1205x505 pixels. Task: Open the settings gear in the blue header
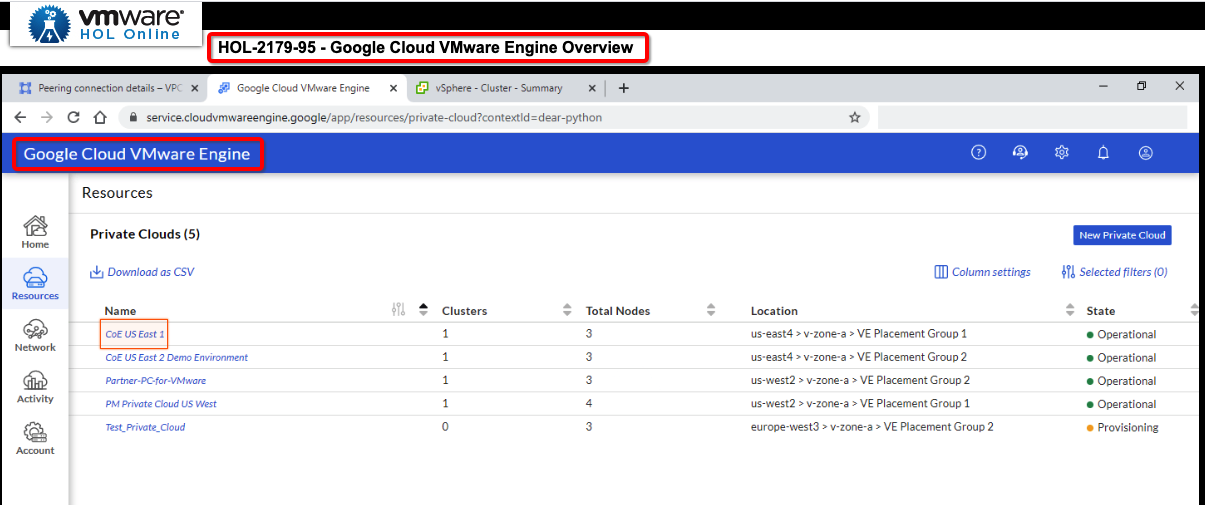coord(1062,153)
